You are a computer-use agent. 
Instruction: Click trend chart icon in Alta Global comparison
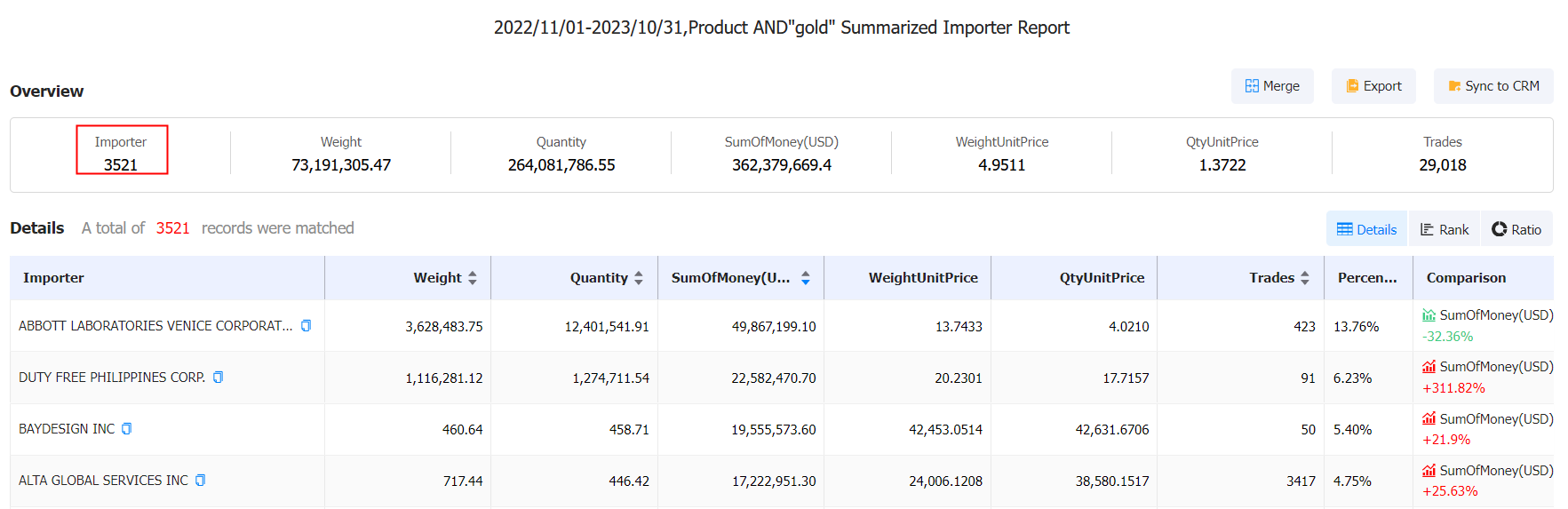coord(1429,471)
